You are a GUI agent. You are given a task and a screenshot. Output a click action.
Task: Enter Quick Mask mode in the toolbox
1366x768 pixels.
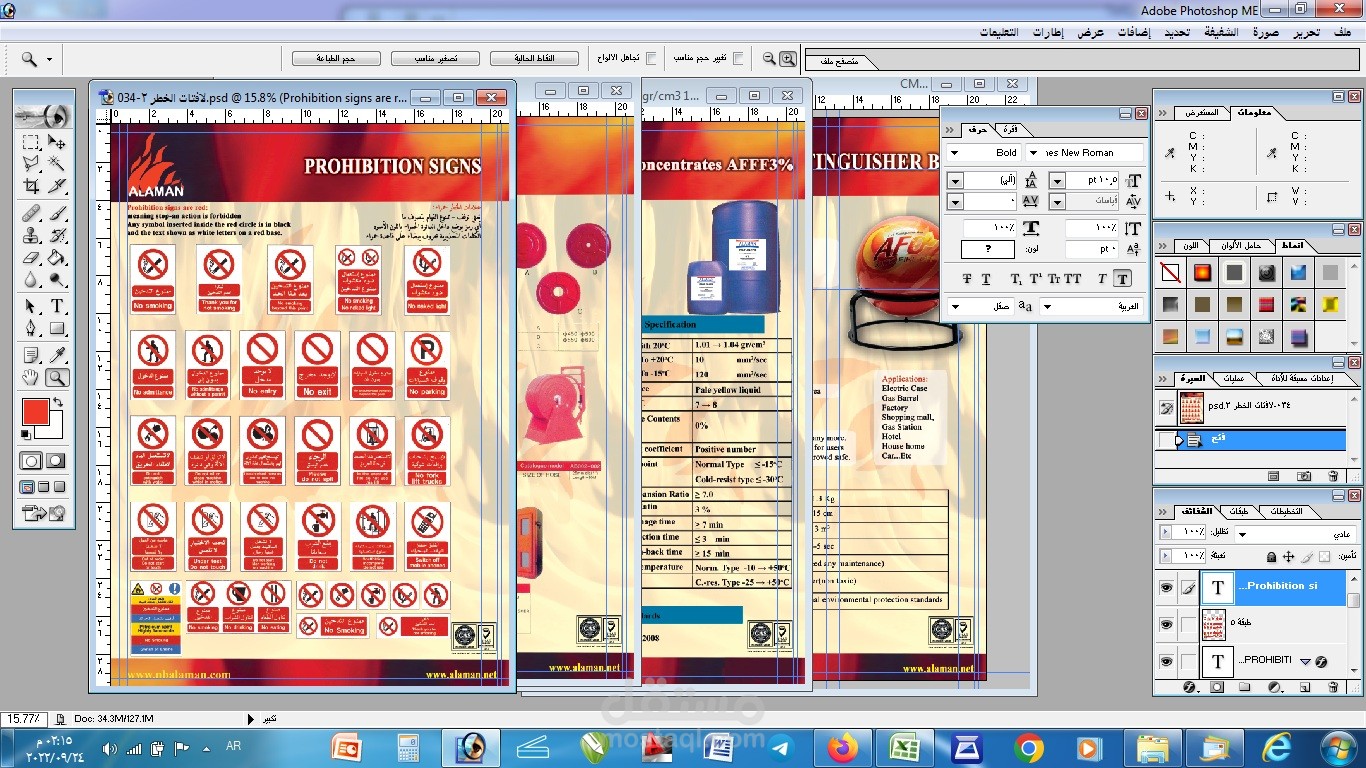pyautogui.click(x=55, y=461)
